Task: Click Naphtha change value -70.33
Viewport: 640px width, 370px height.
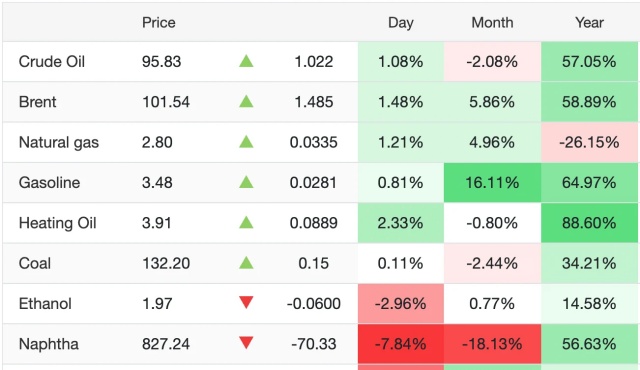Action: tap(313, 344)
